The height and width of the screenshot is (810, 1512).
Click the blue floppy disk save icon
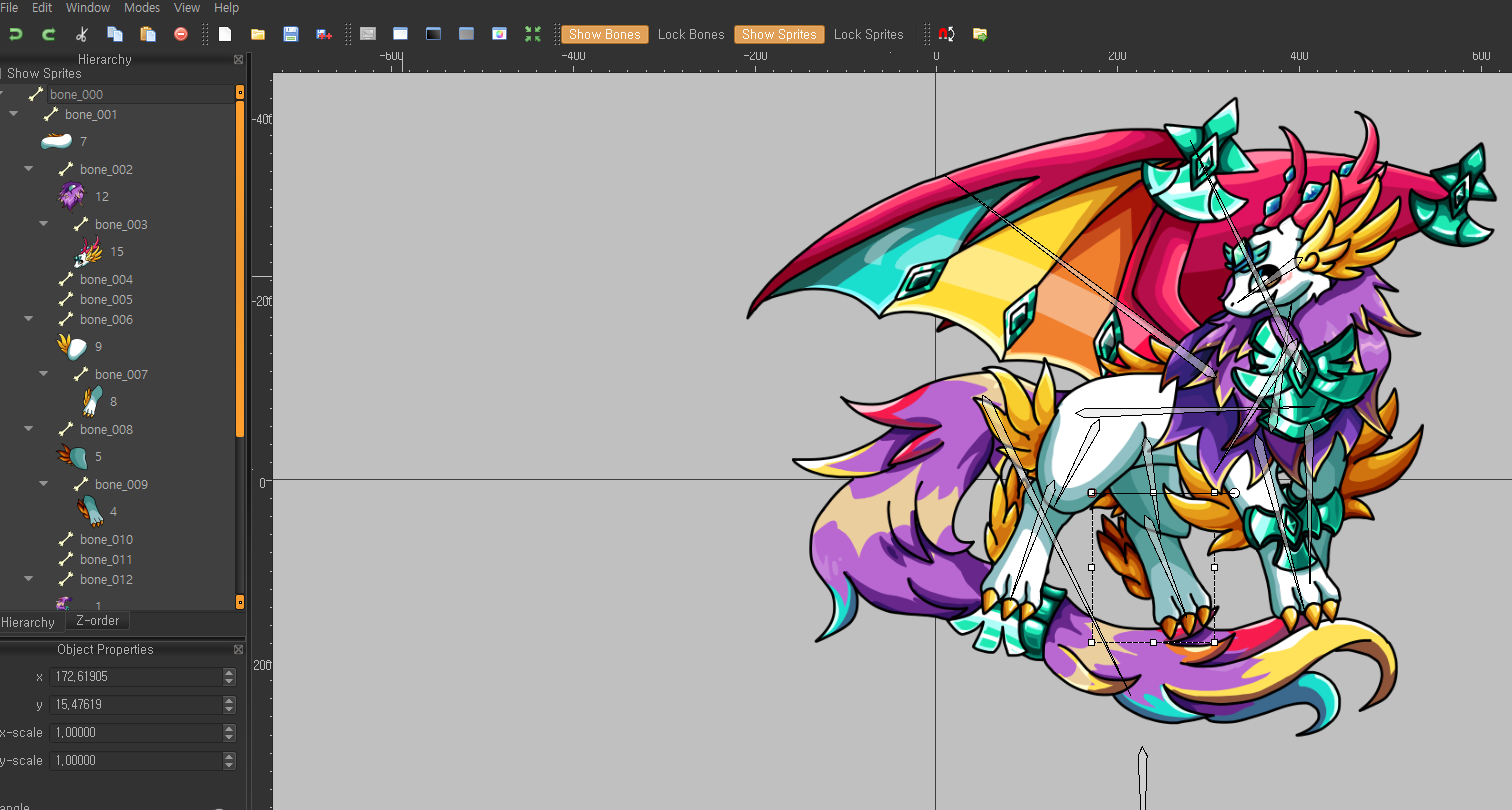point(291,34)
